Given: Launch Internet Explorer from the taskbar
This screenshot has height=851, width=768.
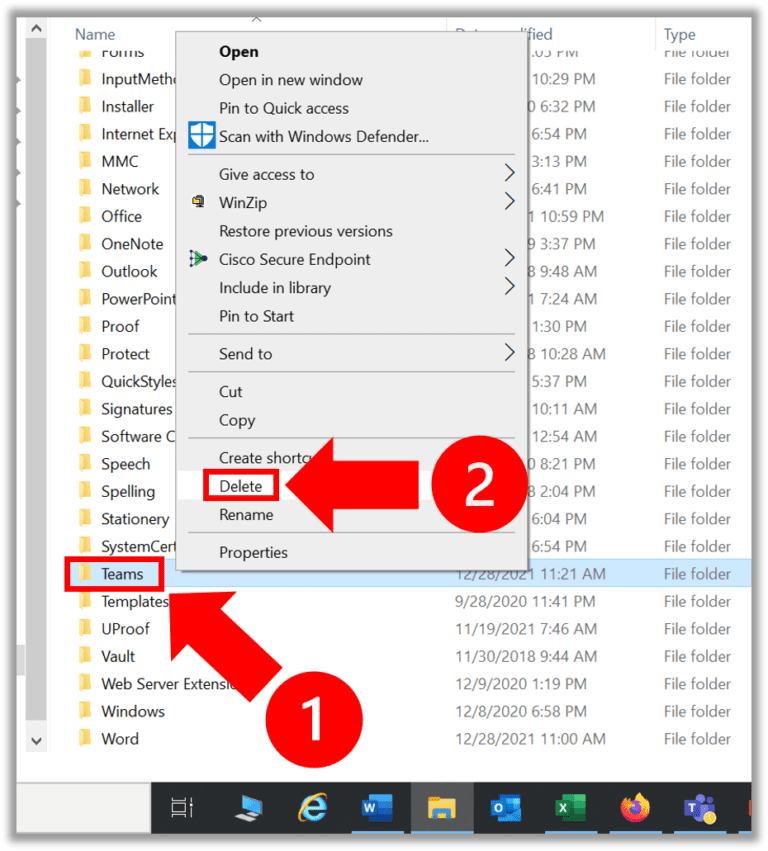Looking at the screenshot, I should [x=312, y=807].
